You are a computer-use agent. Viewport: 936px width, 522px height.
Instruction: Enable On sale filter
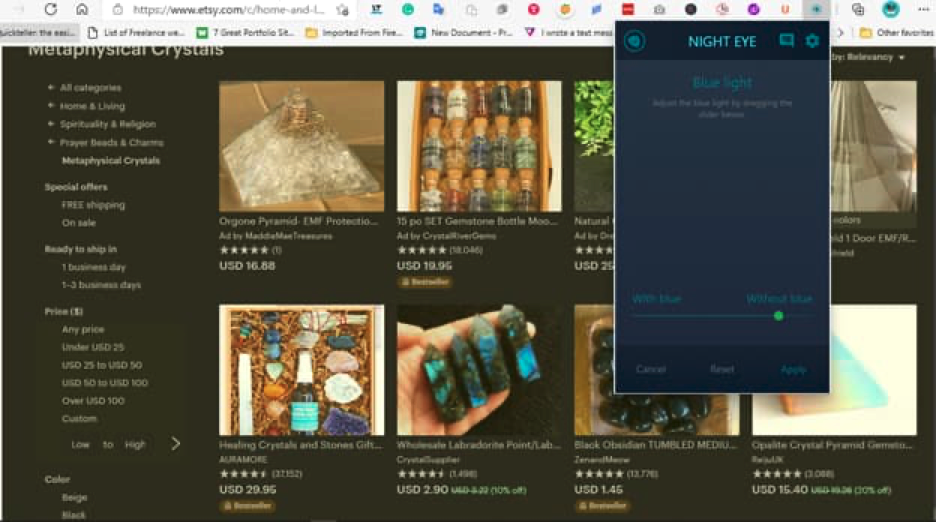(78, 223)
